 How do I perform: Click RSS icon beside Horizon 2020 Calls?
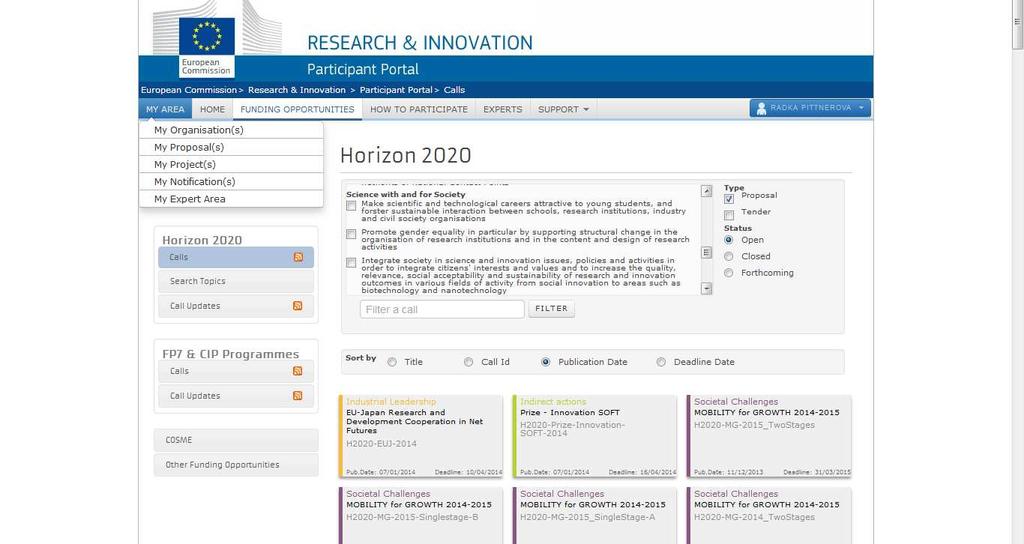[298, 257]
